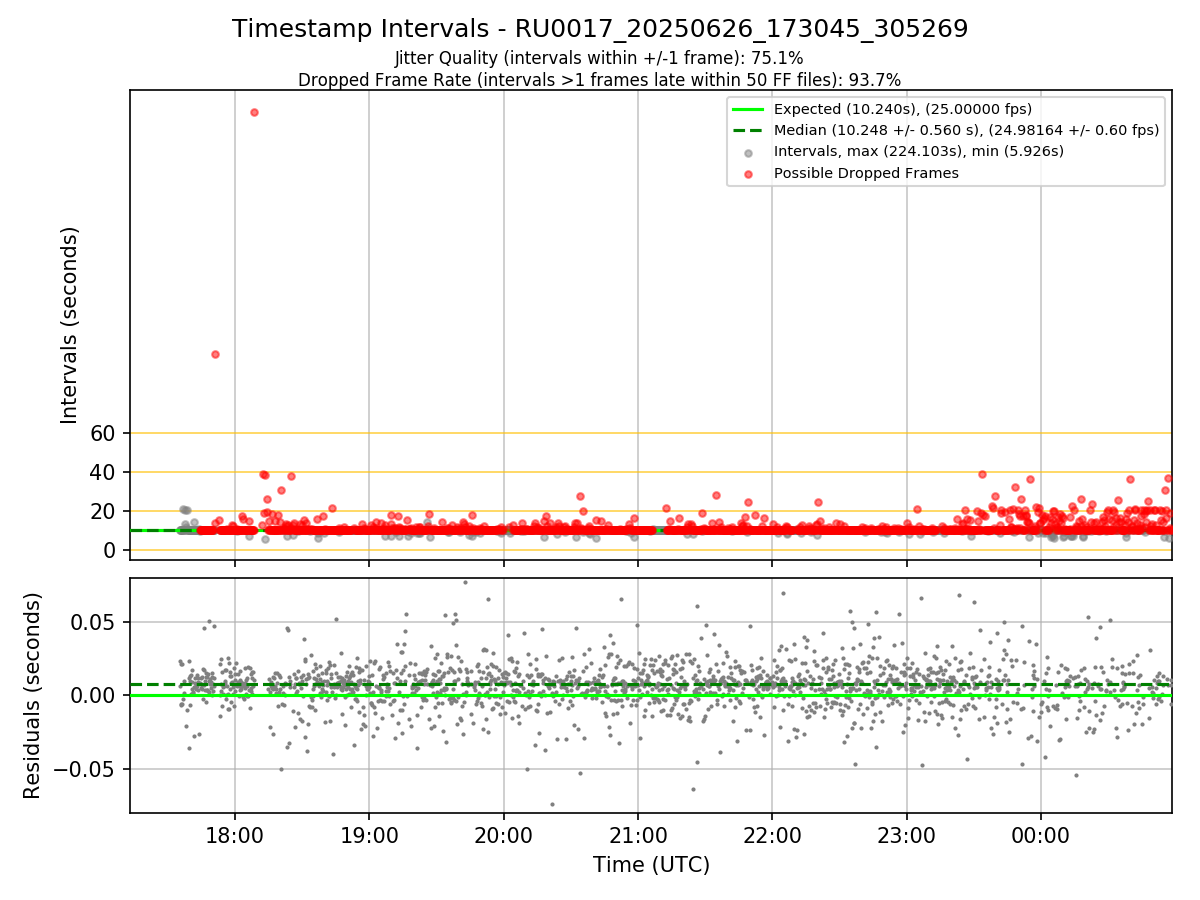Click the plot title 'Timestamp Intervals - RU0017_20250626_173045_305269'
Viewport: 1200px width, 900px height.
click(600, 29)
